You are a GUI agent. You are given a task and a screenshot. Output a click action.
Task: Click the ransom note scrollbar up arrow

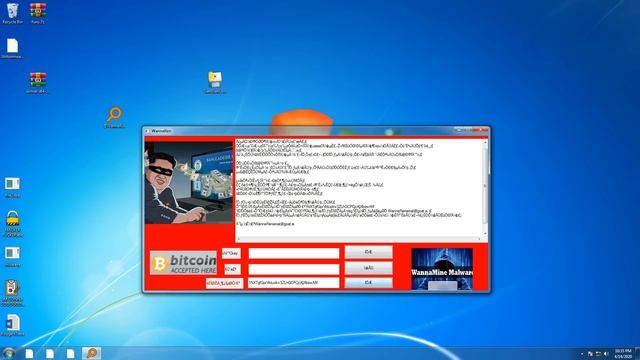pos(485,142)
